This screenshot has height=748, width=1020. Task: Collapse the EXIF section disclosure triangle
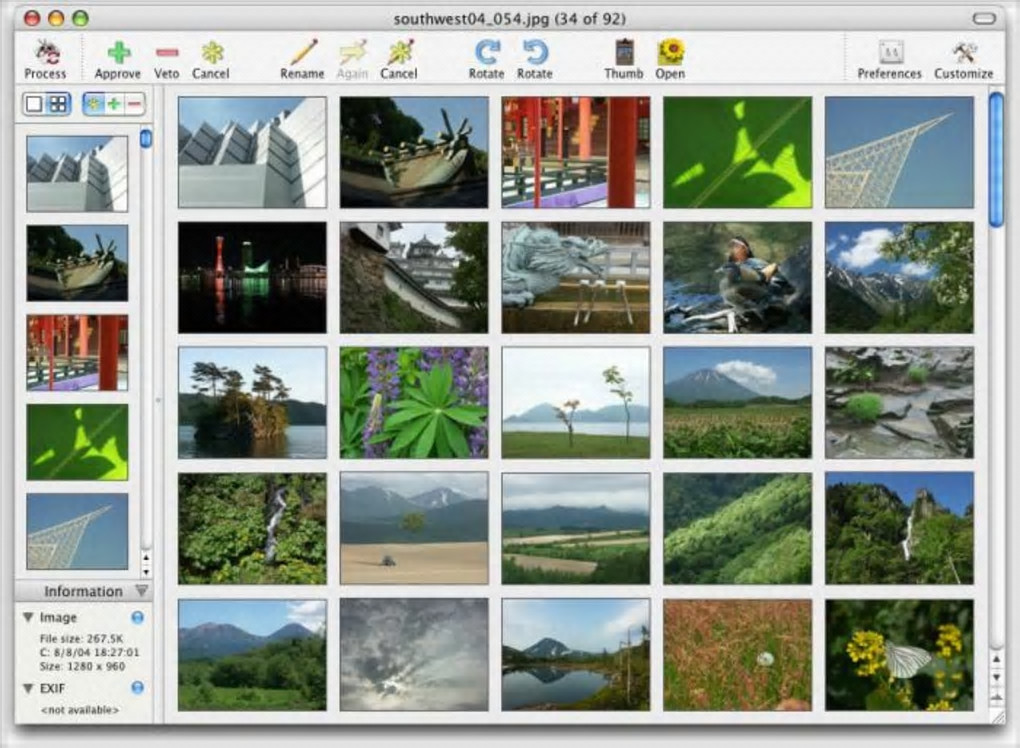[x=27, y=688]
